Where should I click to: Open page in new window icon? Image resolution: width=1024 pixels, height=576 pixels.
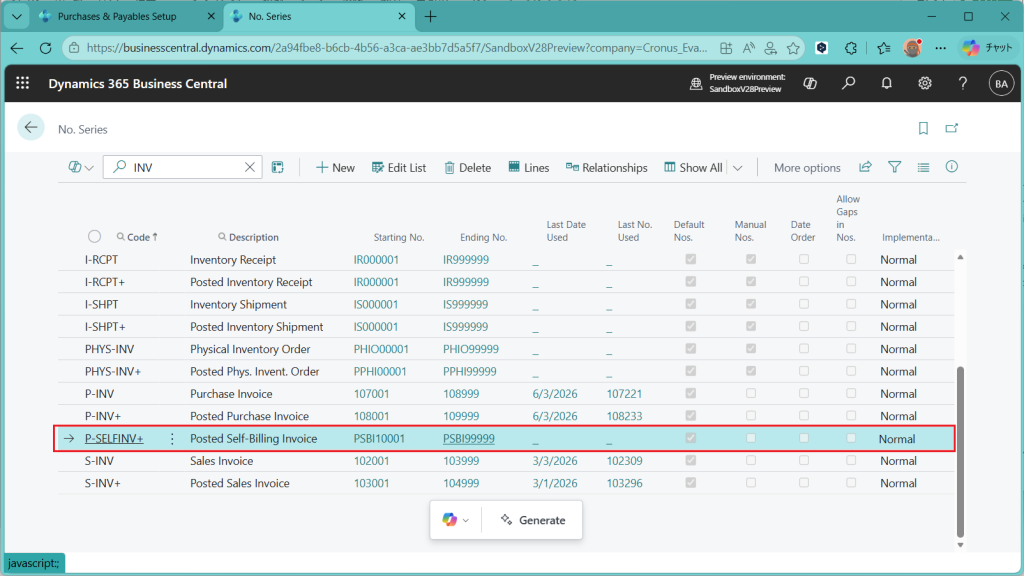point(952,129)
